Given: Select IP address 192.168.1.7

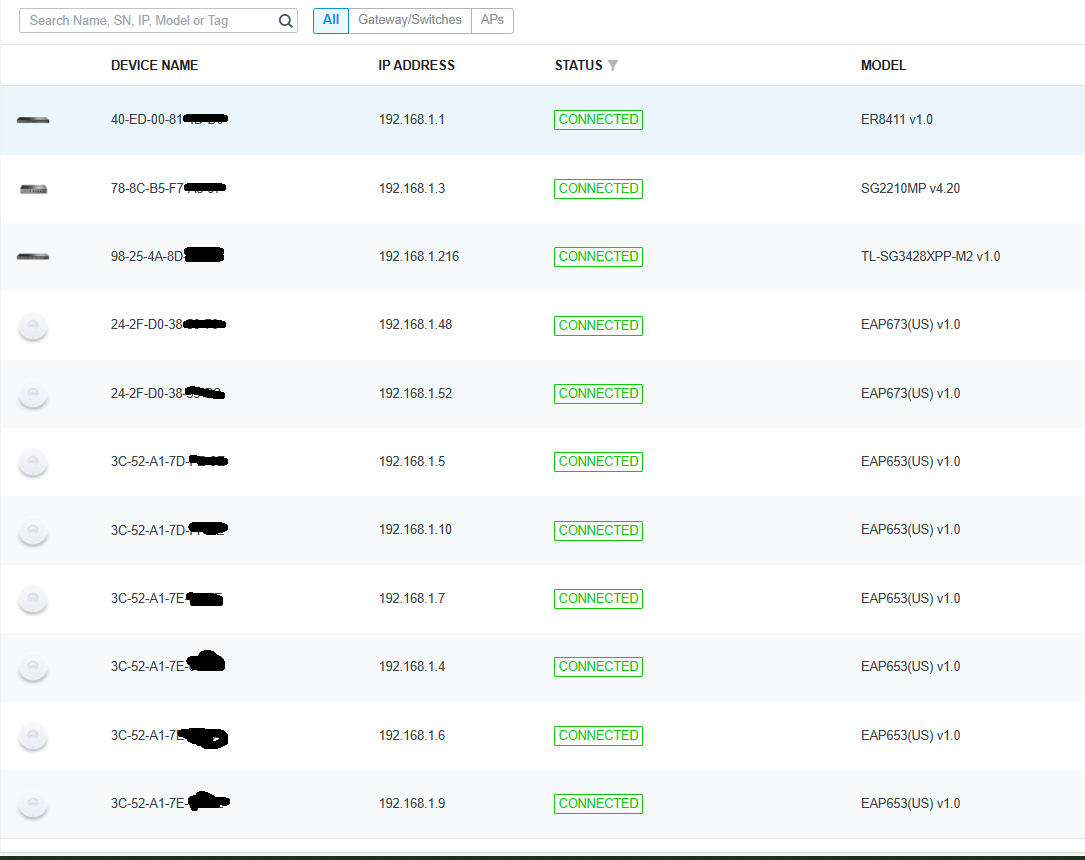Looking at the screenshot, I should (x=412, y=598).
